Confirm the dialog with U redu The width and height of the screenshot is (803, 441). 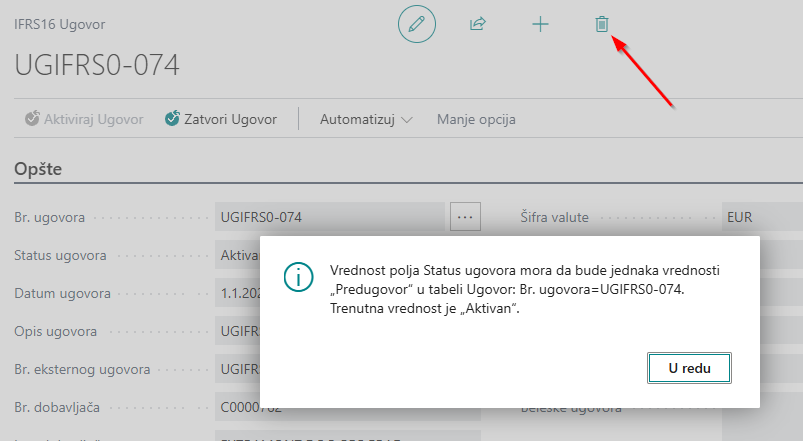click(689, 368)
